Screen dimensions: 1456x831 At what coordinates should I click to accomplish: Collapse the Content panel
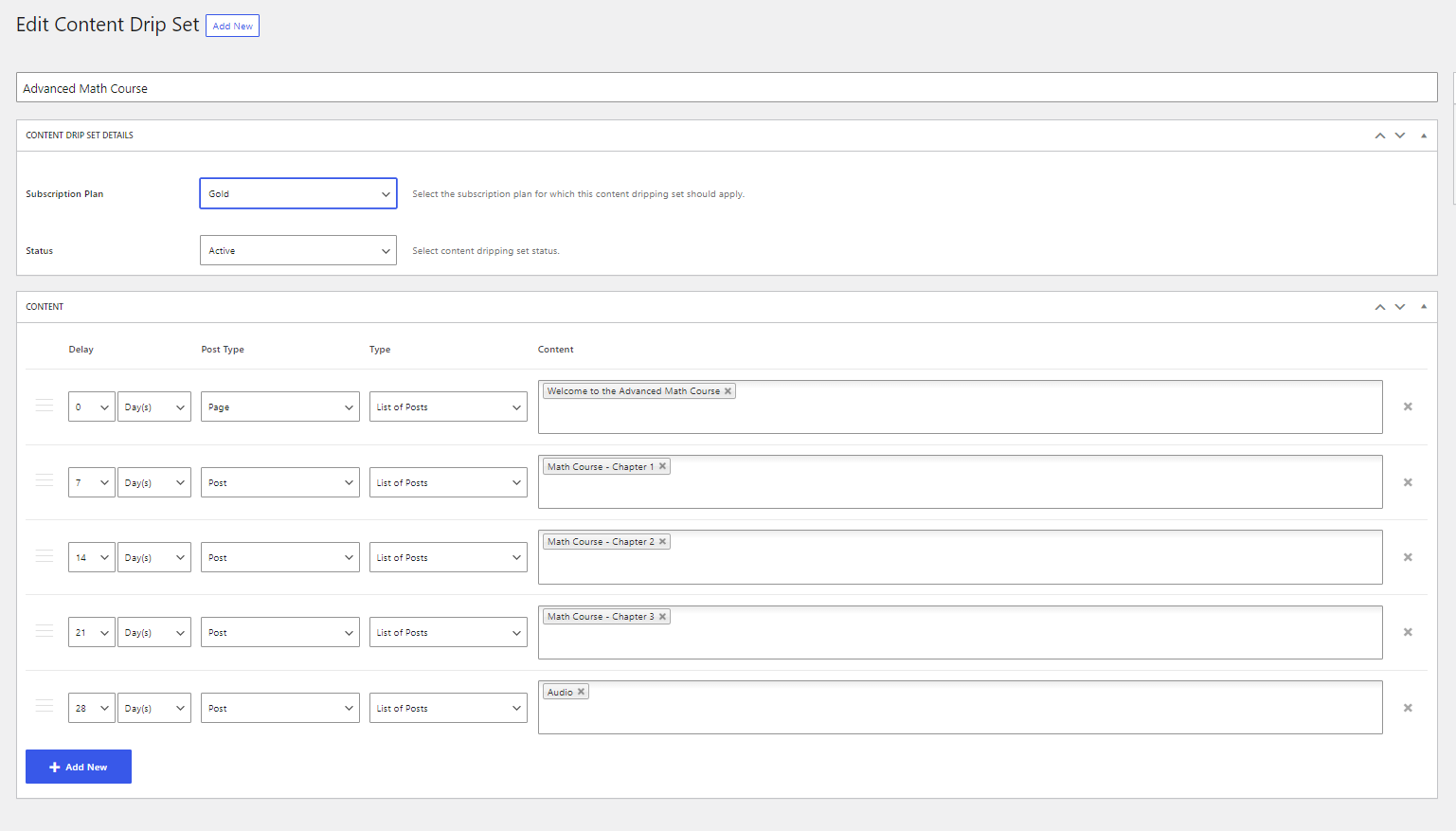coord(1424,307)
